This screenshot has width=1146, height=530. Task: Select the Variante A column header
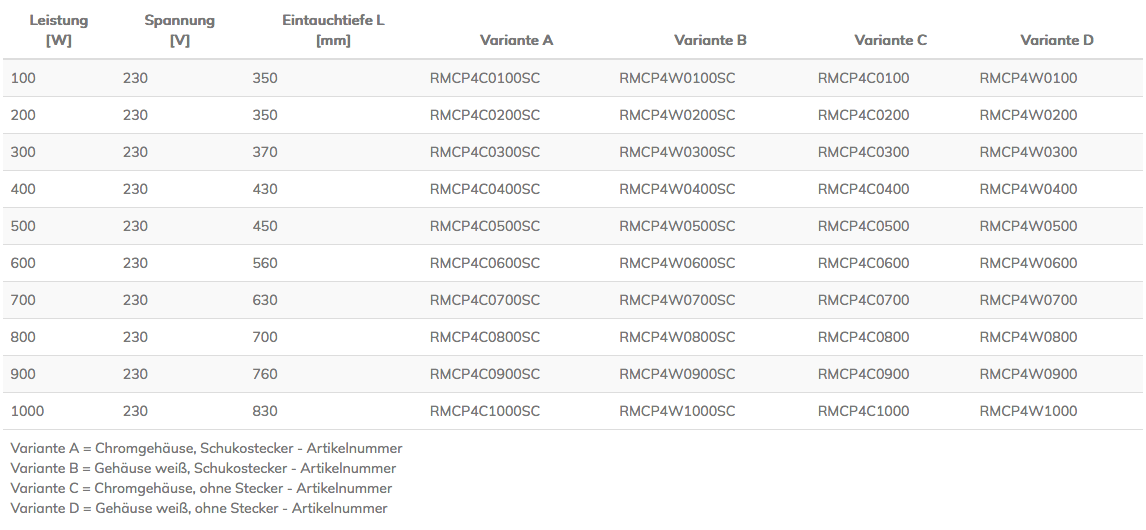click(516, 40)
